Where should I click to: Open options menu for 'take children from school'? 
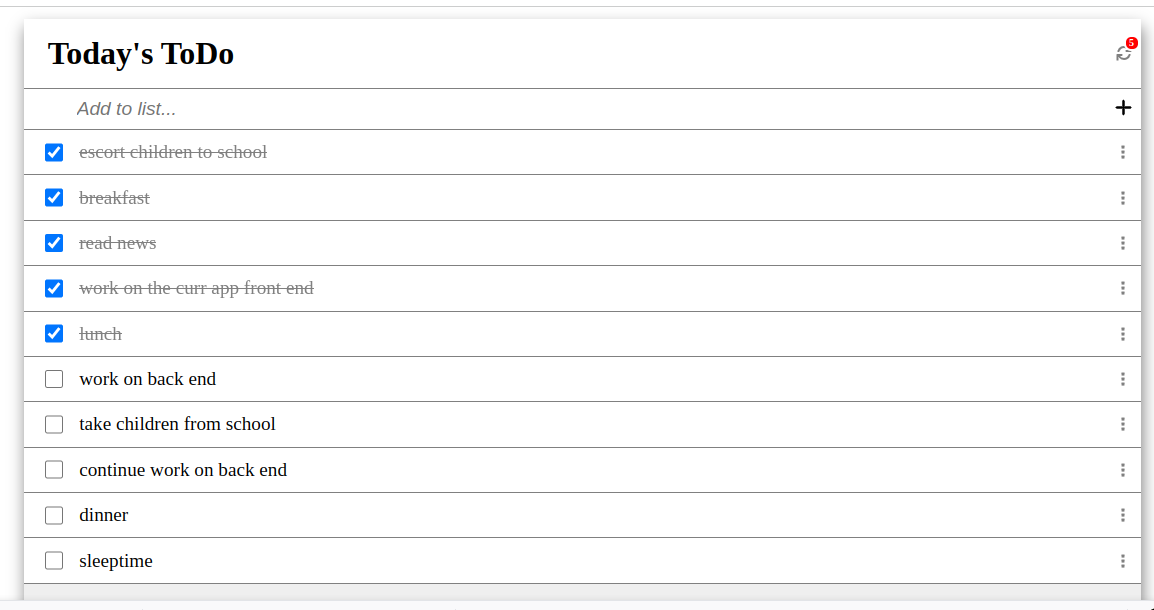coord(1123,424)
